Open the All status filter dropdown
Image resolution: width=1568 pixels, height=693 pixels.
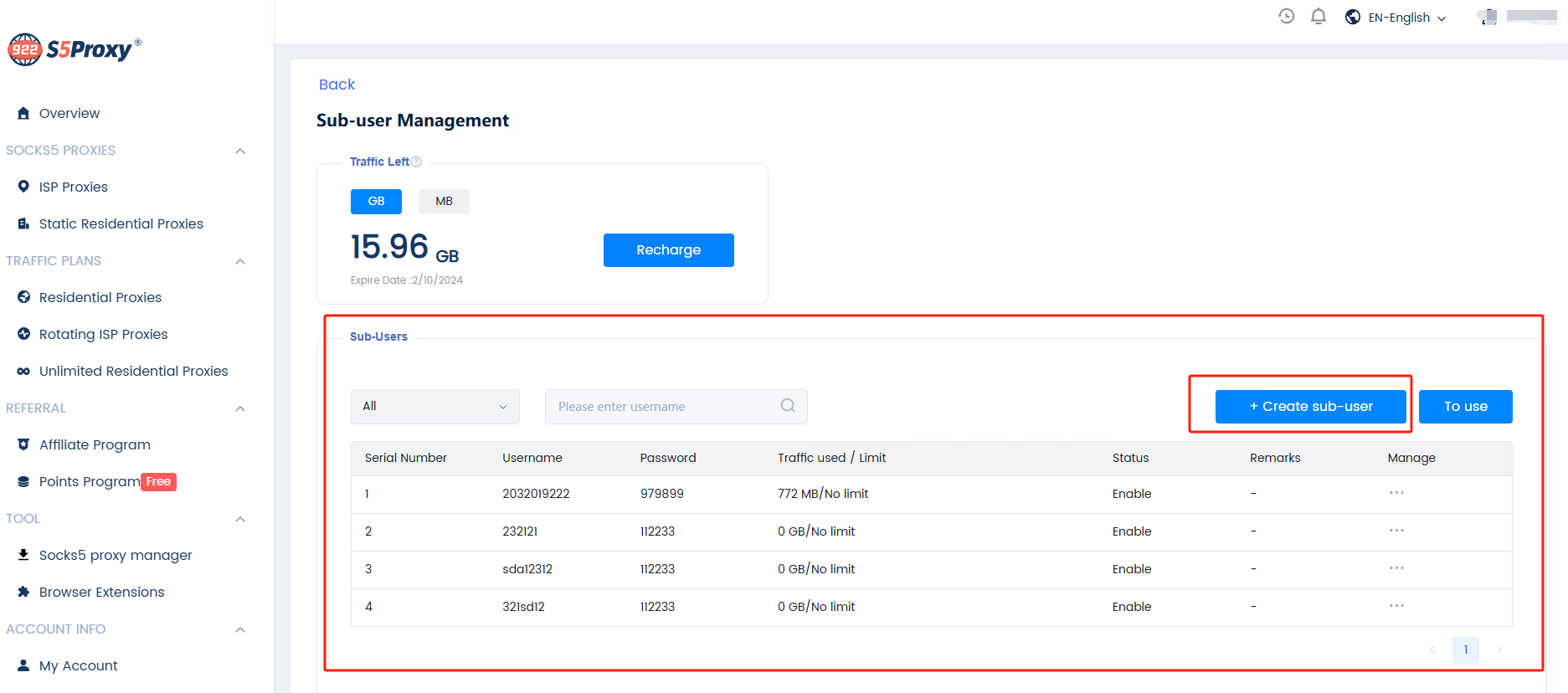pos(435,407)
